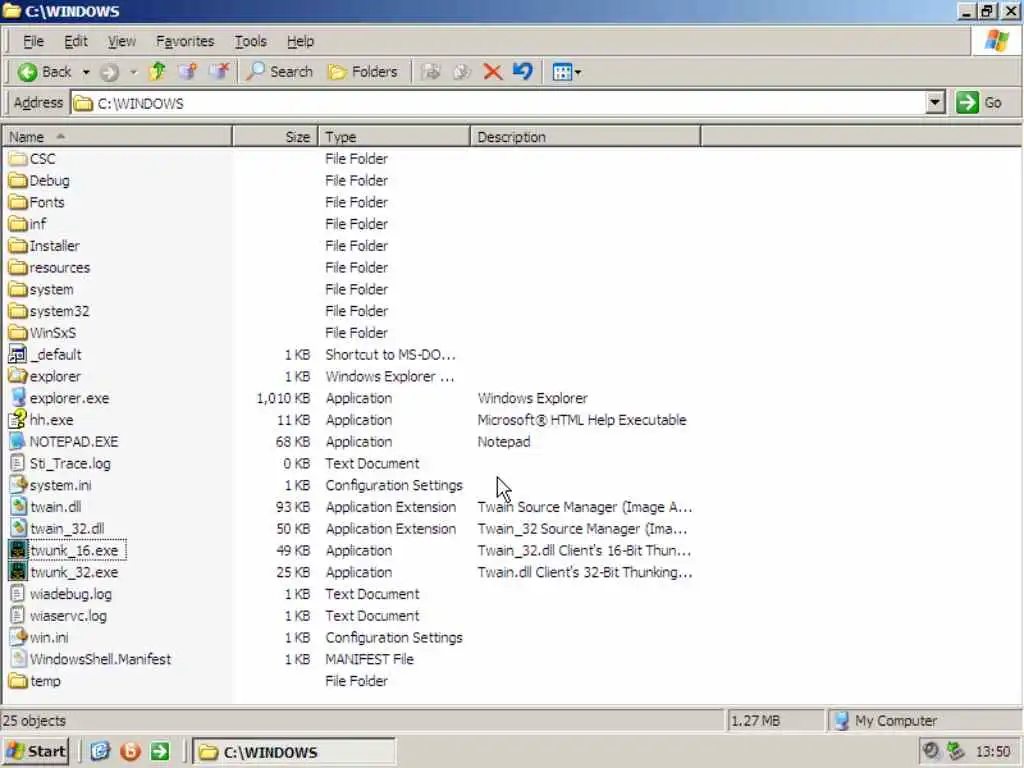Click the Search toolbar button
The width and height of the screenshot is (1024, 768).
[x=280, y=72]
